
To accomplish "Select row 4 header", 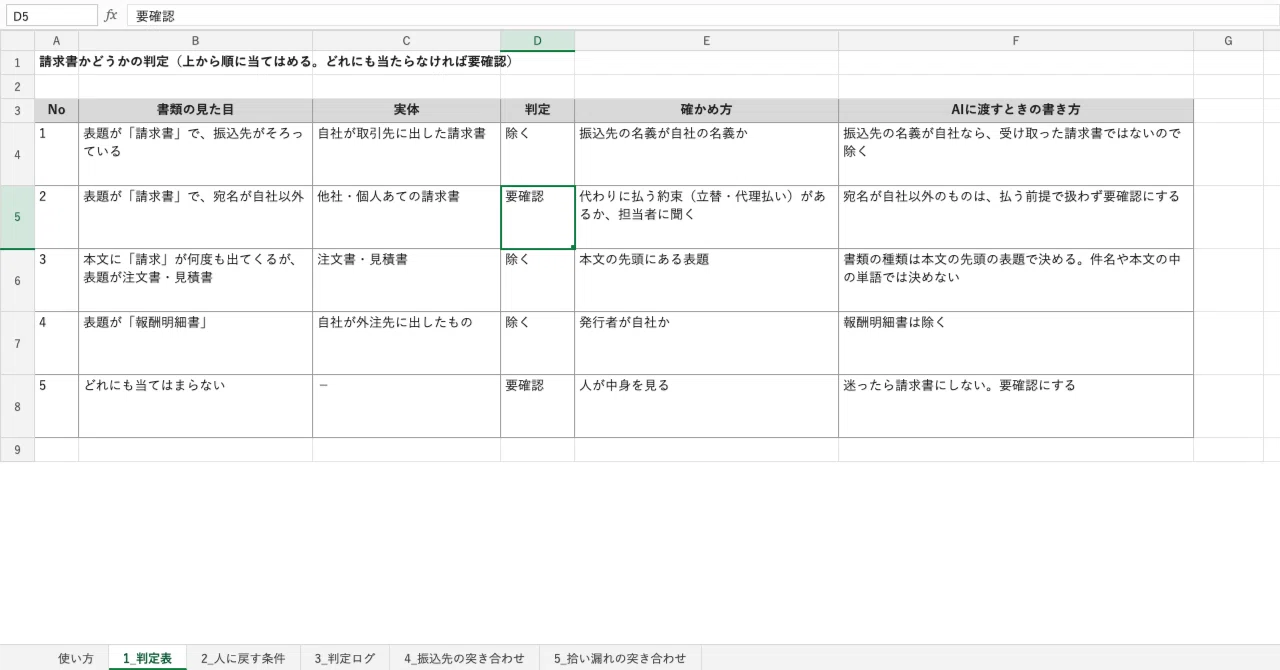I will 17,154.
